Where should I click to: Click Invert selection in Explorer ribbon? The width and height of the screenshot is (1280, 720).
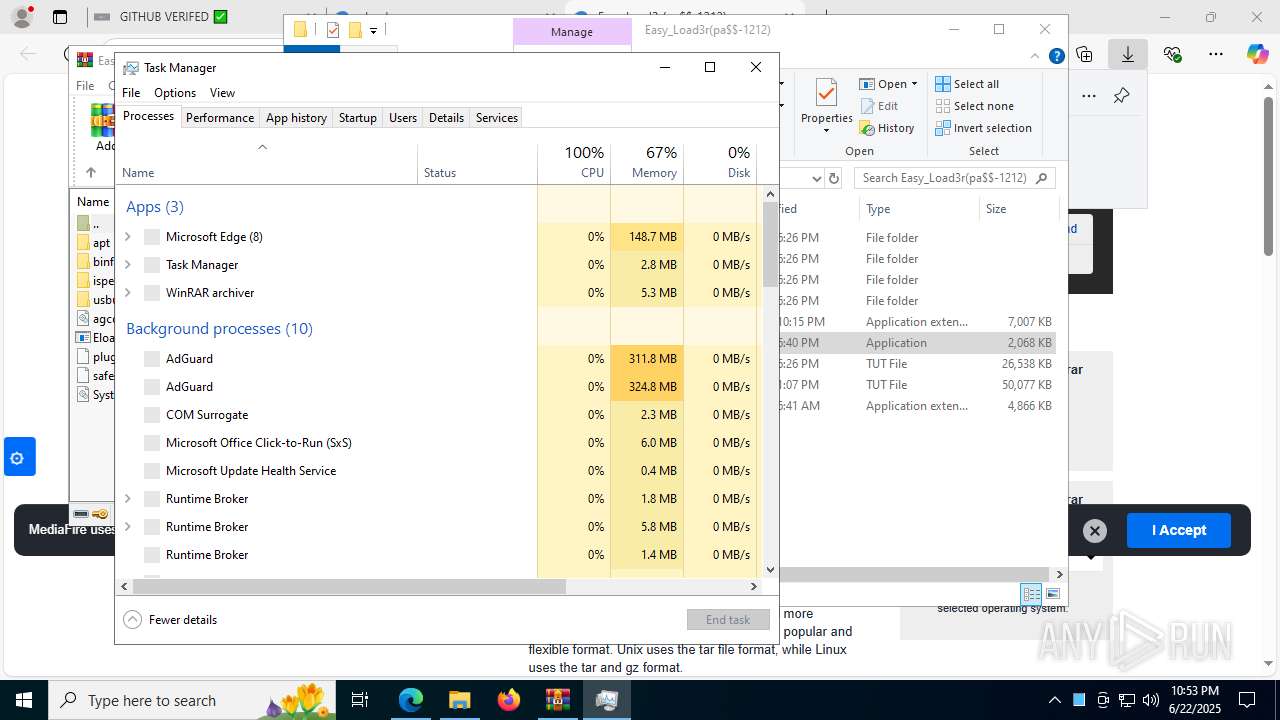pyautogui.click(x=984, y=128)
